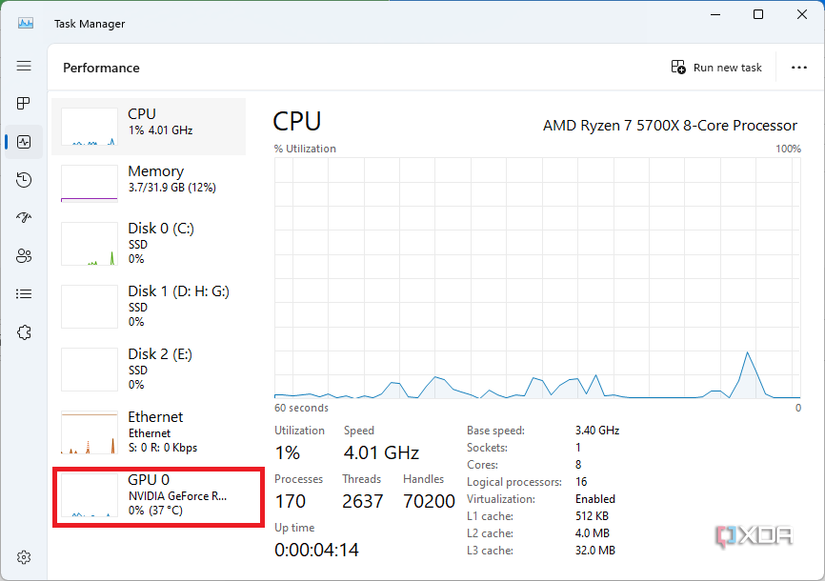Switch to the Details view
The image size is (825, 581).
point(24,293)
